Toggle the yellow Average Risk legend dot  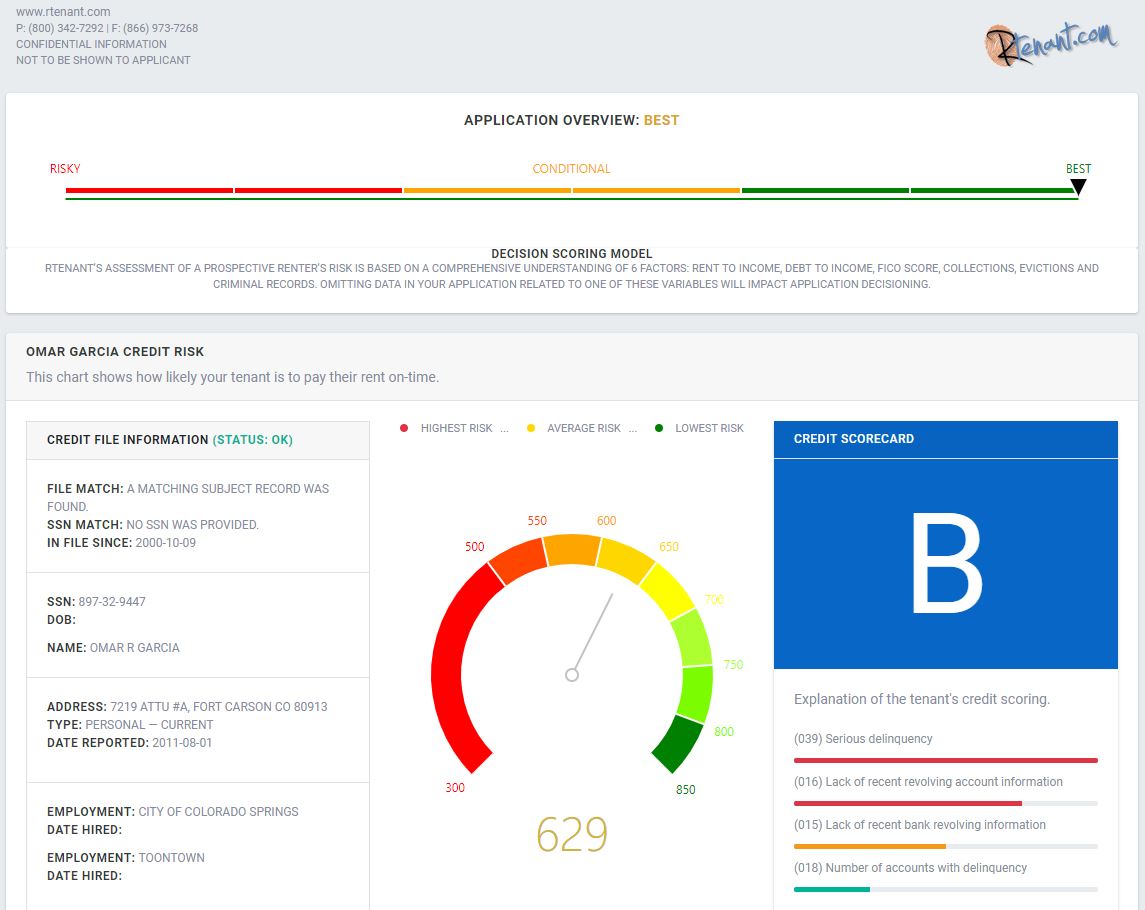point(531,428)
